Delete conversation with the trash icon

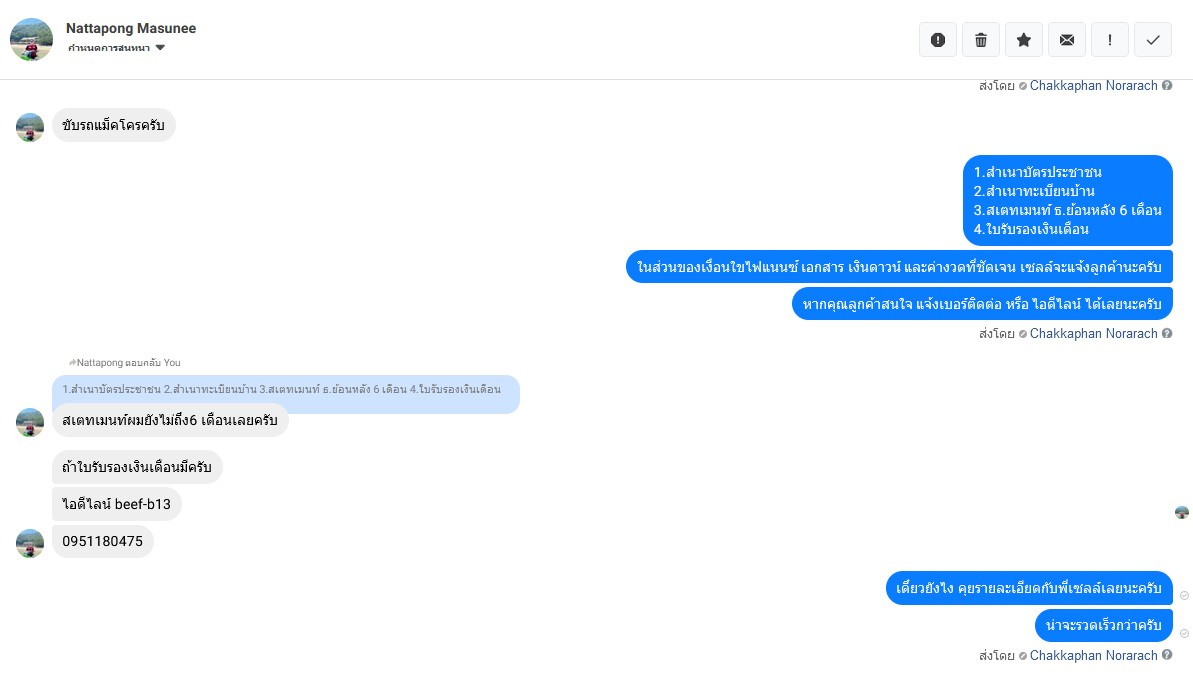tap(980, 40)
